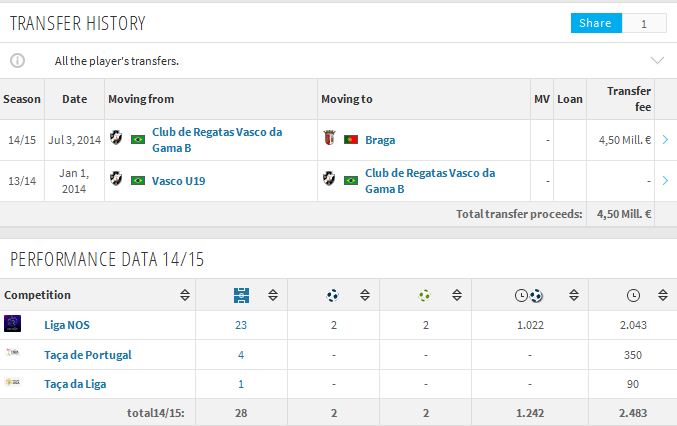Screen dimensions: 677x426
Task: Click the info icon beside transfers description
Action: (17, 60)
